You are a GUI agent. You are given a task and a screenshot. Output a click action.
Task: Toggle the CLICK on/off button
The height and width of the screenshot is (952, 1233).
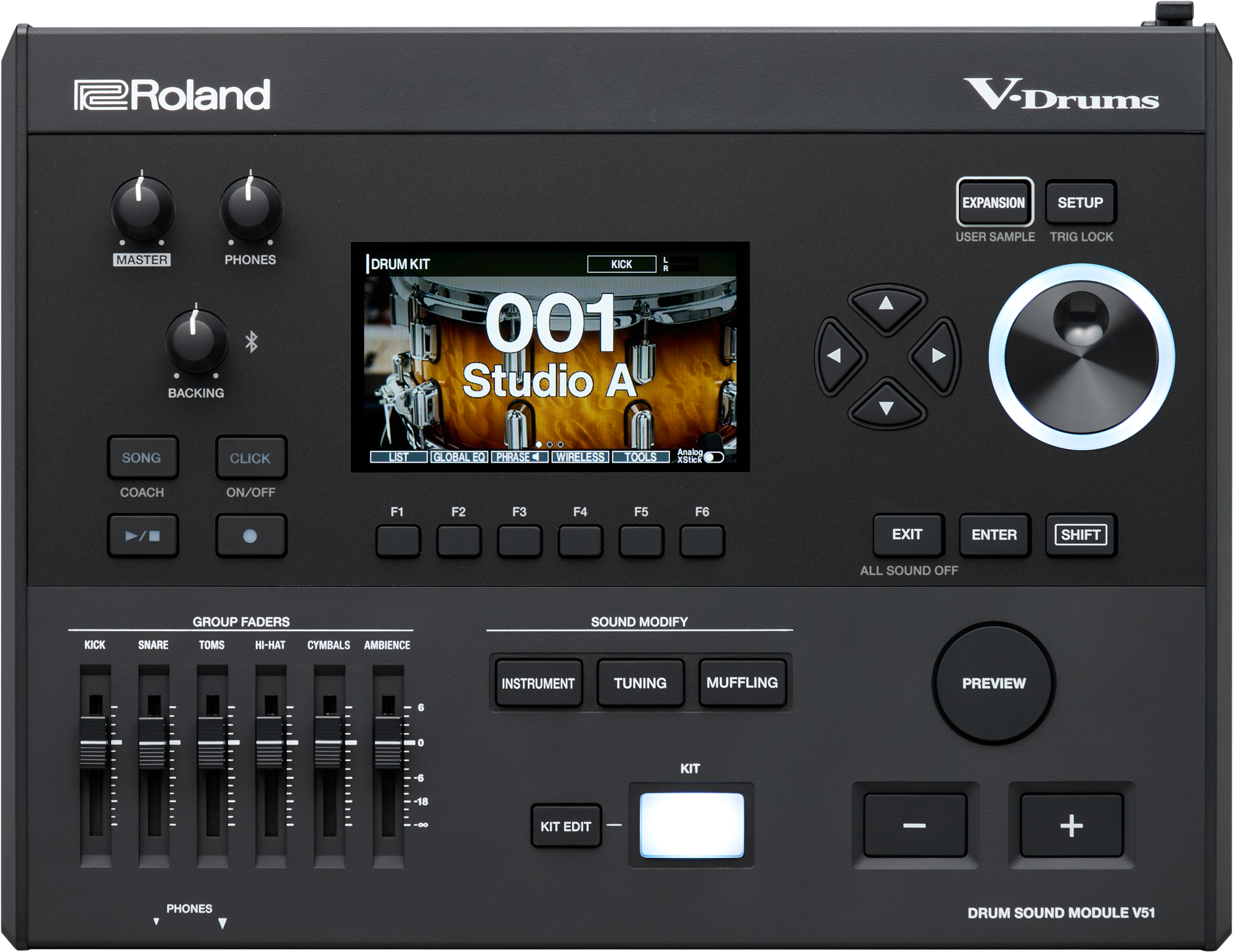[250, 458]
